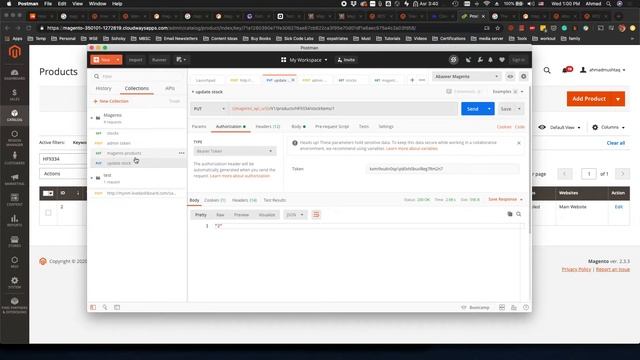
Task: Open the Params request tab
Action: (x=199, y=127)
